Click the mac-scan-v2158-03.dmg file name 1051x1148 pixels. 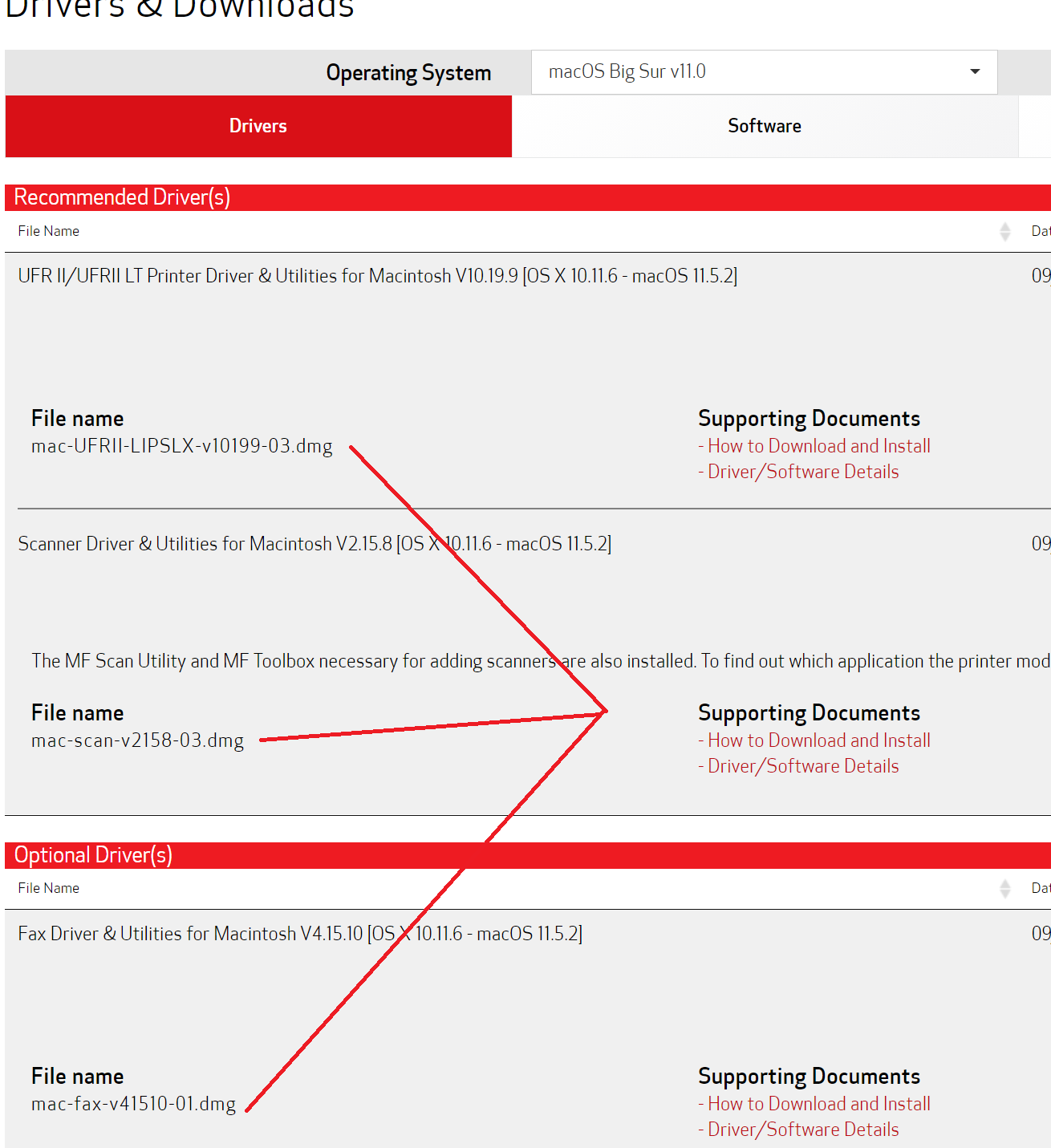pos(137,740)
